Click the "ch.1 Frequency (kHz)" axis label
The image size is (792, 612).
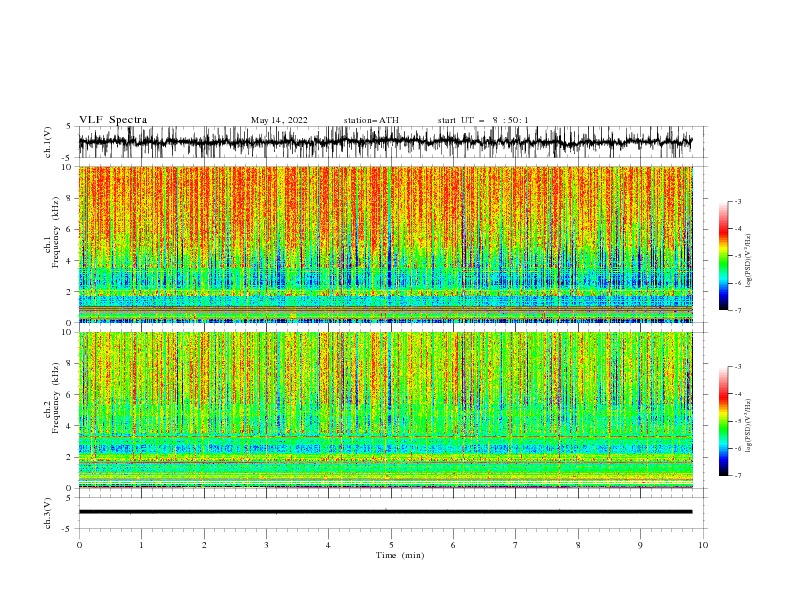pos(52,230)
